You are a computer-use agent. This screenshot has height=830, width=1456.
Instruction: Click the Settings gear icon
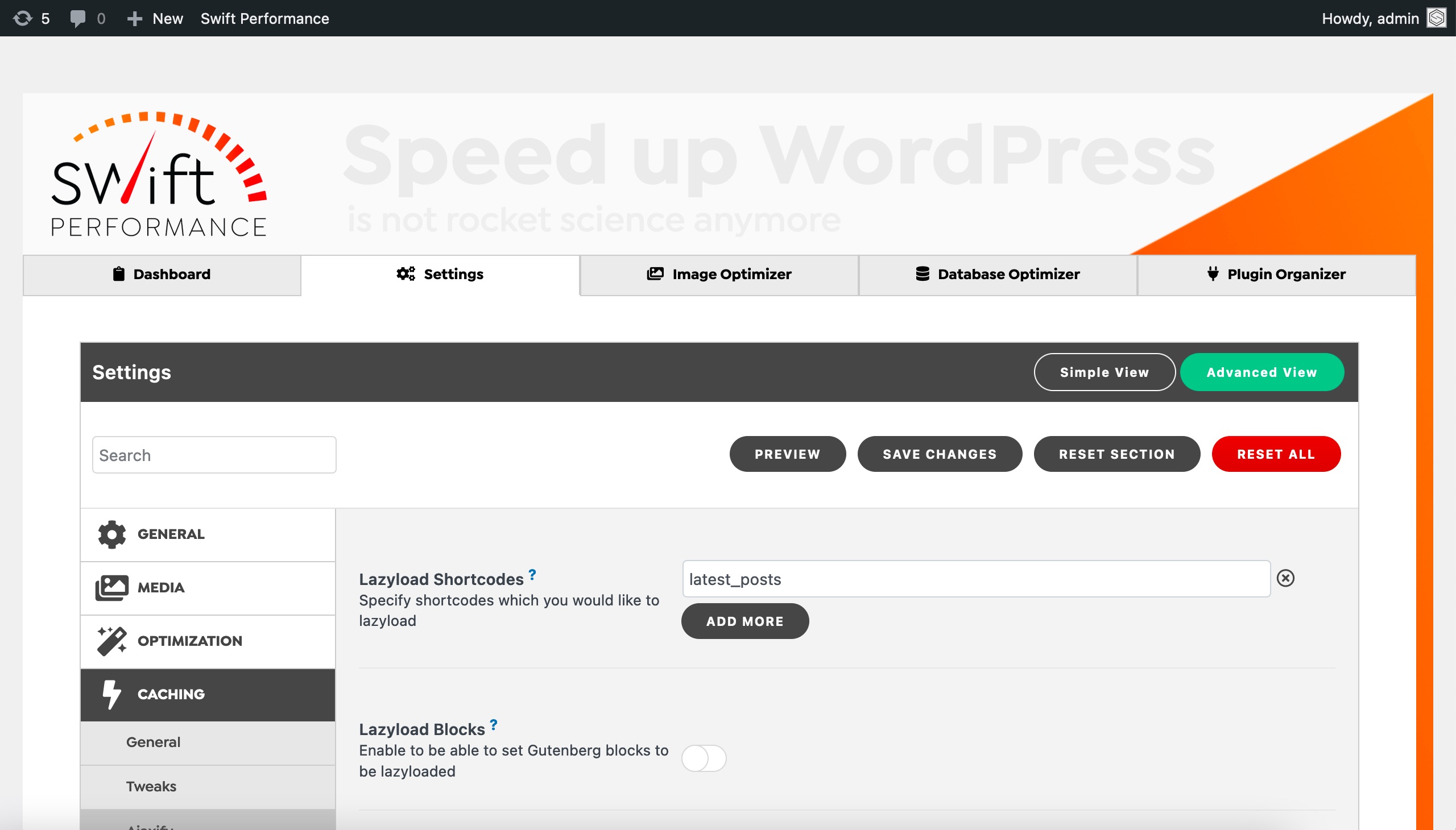click(x=406, y=273)
